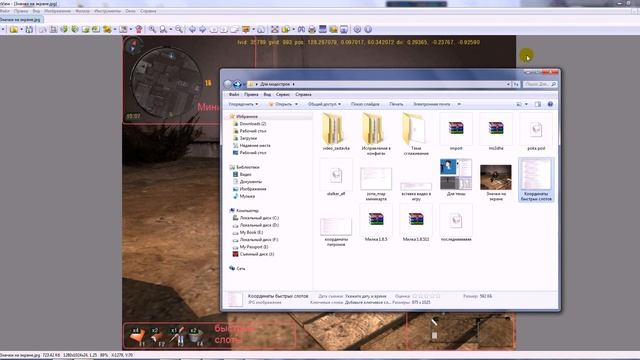Expand path arrow after 'Для модостроя' folder
Screen dimensions: 640x360
tap(293, 84)
